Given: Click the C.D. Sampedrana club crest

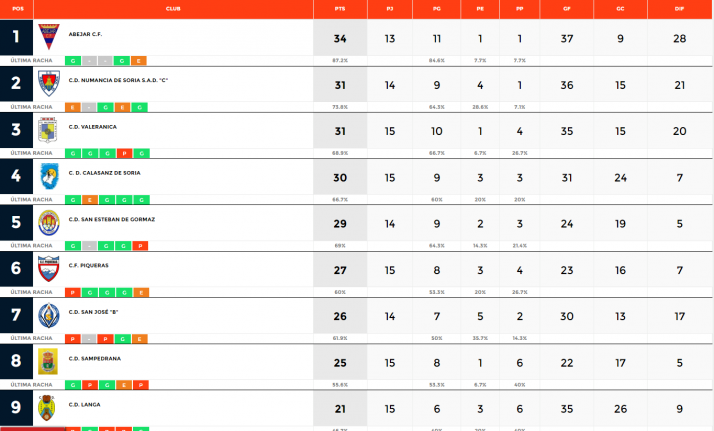Looking at the screenshot, I should tap(47, 361).
